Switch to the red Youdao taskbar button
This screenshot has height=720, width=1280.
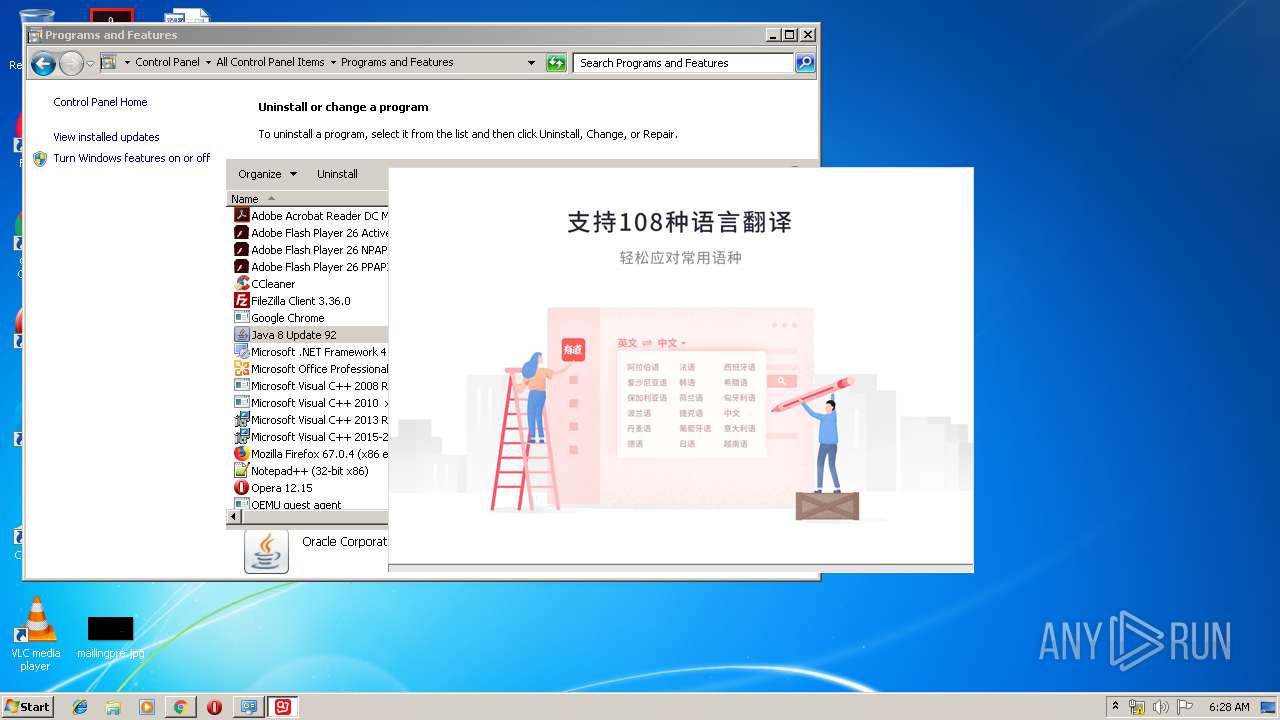click(x=283, y=707)
